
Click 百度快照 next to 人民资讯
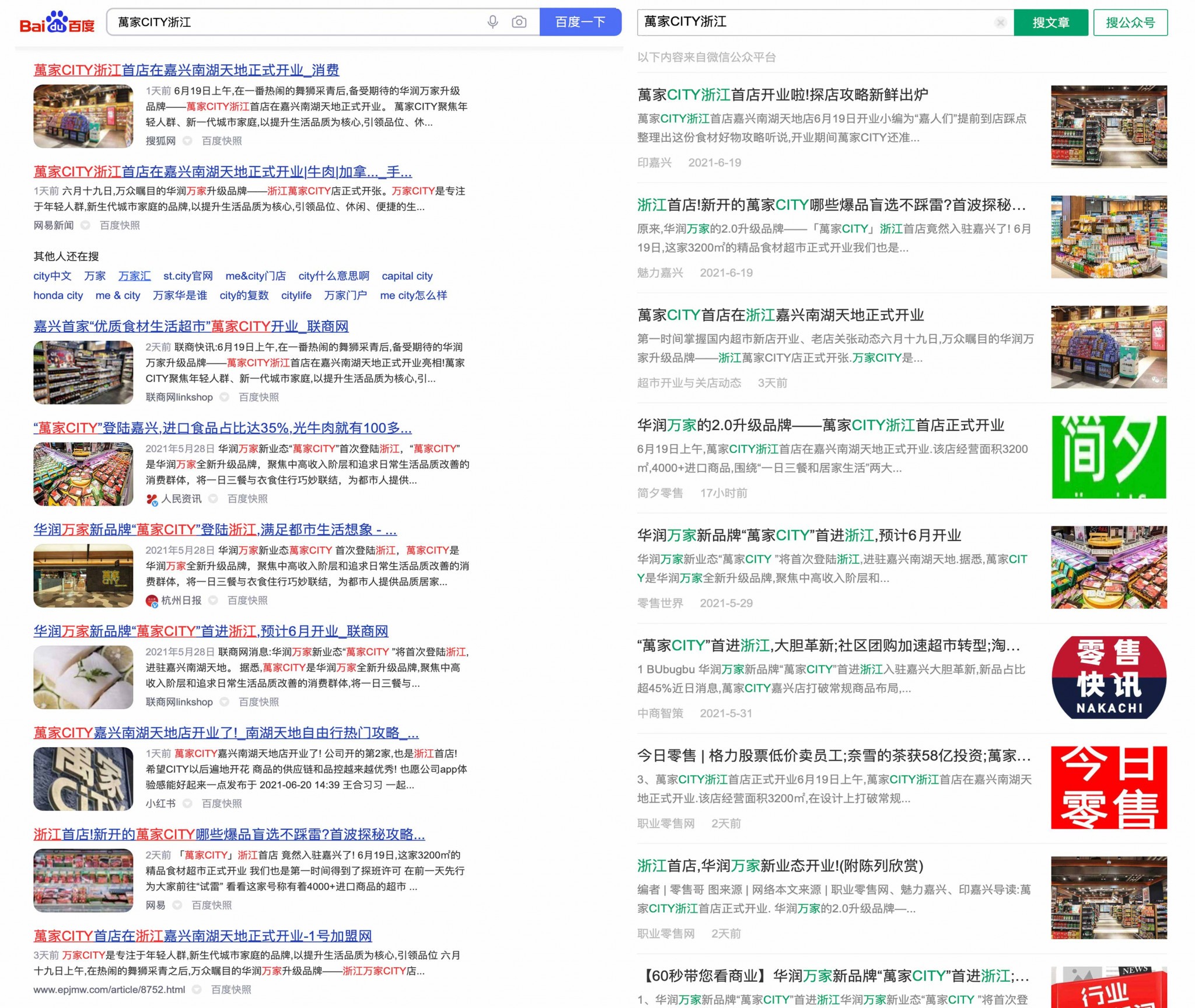tap(247, 498)
